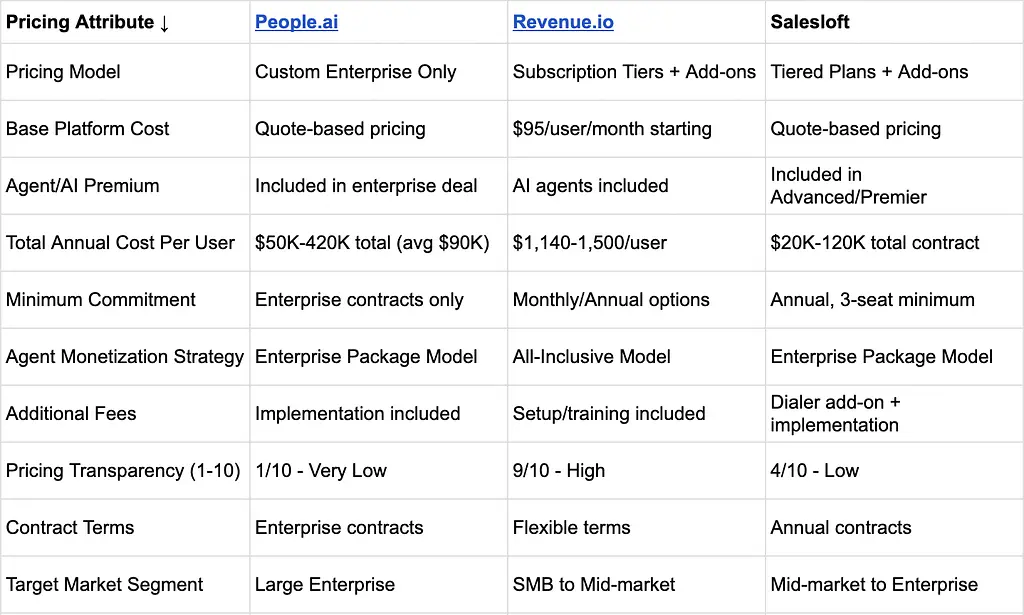1024x615 pixels.
Task: Open the People.ai link
Action: (296, 22)
